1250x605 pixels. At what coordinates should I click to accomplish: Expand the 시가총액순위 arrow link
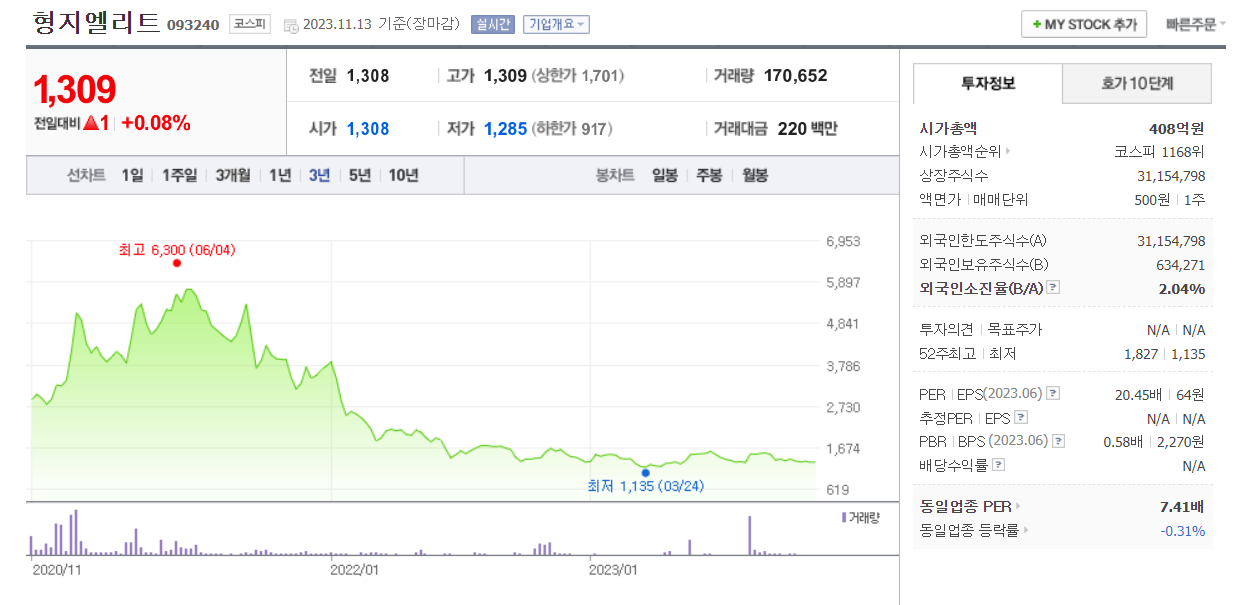1007,152
